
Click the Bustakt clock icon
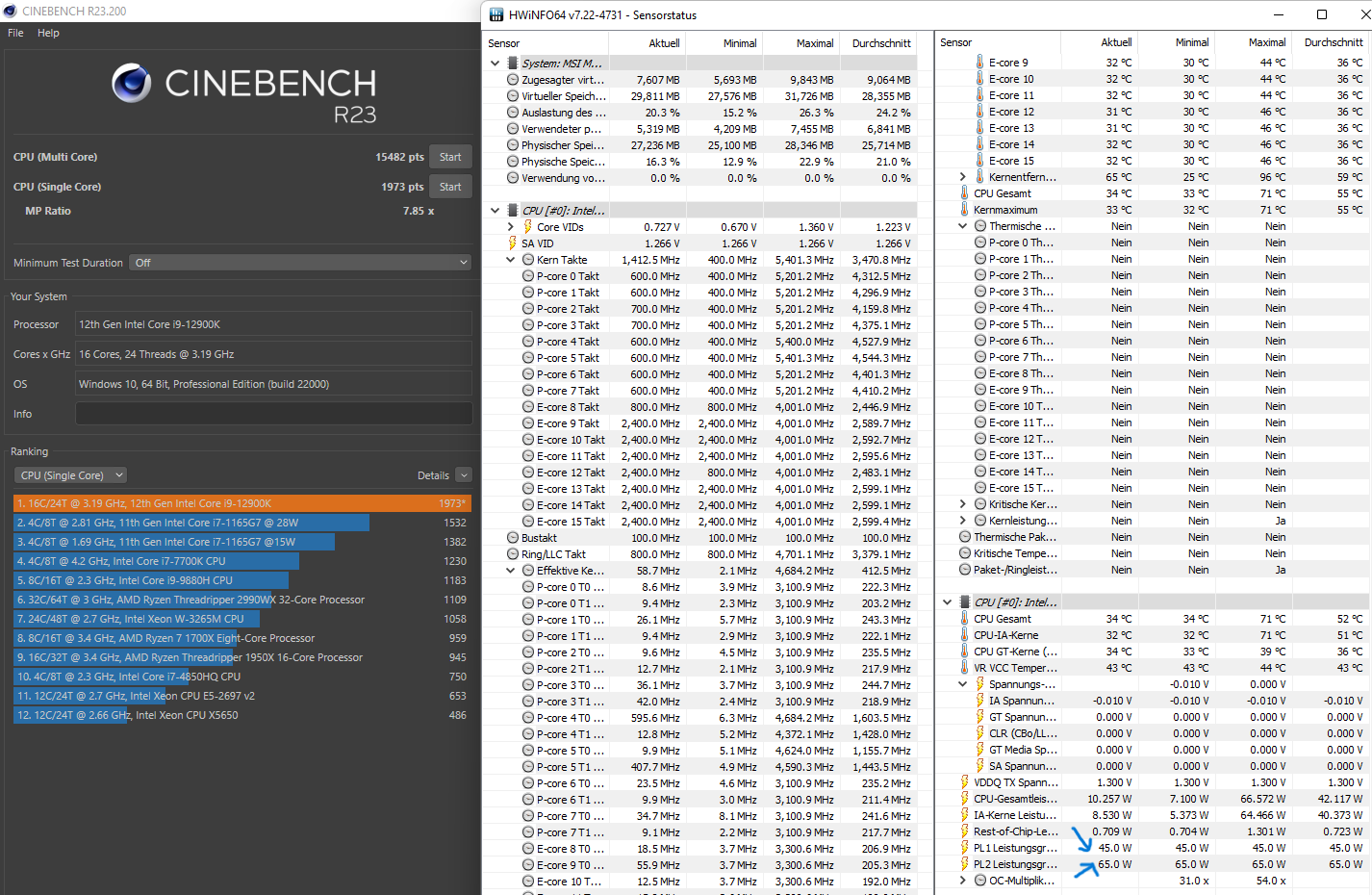click(513, 538)
